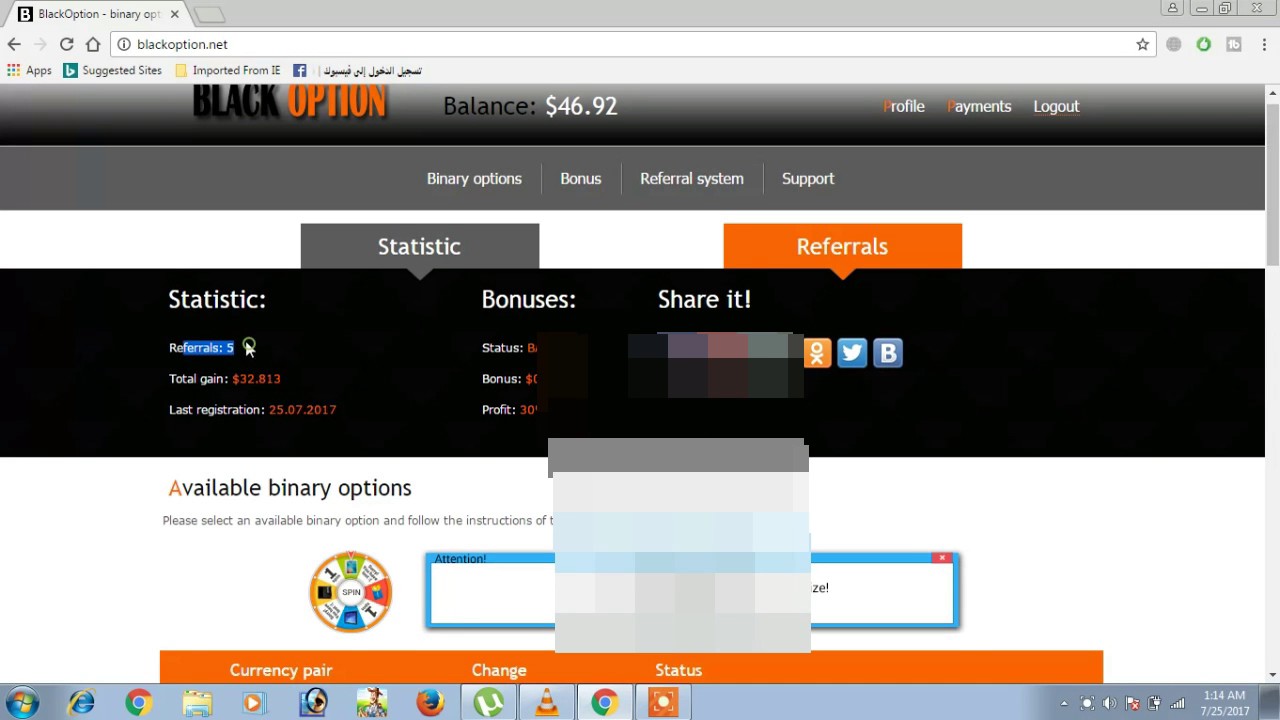The image size is (1280, 720).
Task: Click the Balance: $46.92 text
Action: [x=530, y=106]
